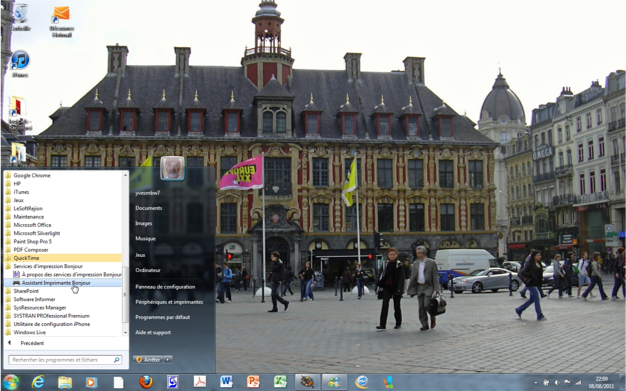Image resolution: width=626 pixels, height=391 pixels.
Task: Expand the Software Informer folder
Action: click(x=63, y=299)
